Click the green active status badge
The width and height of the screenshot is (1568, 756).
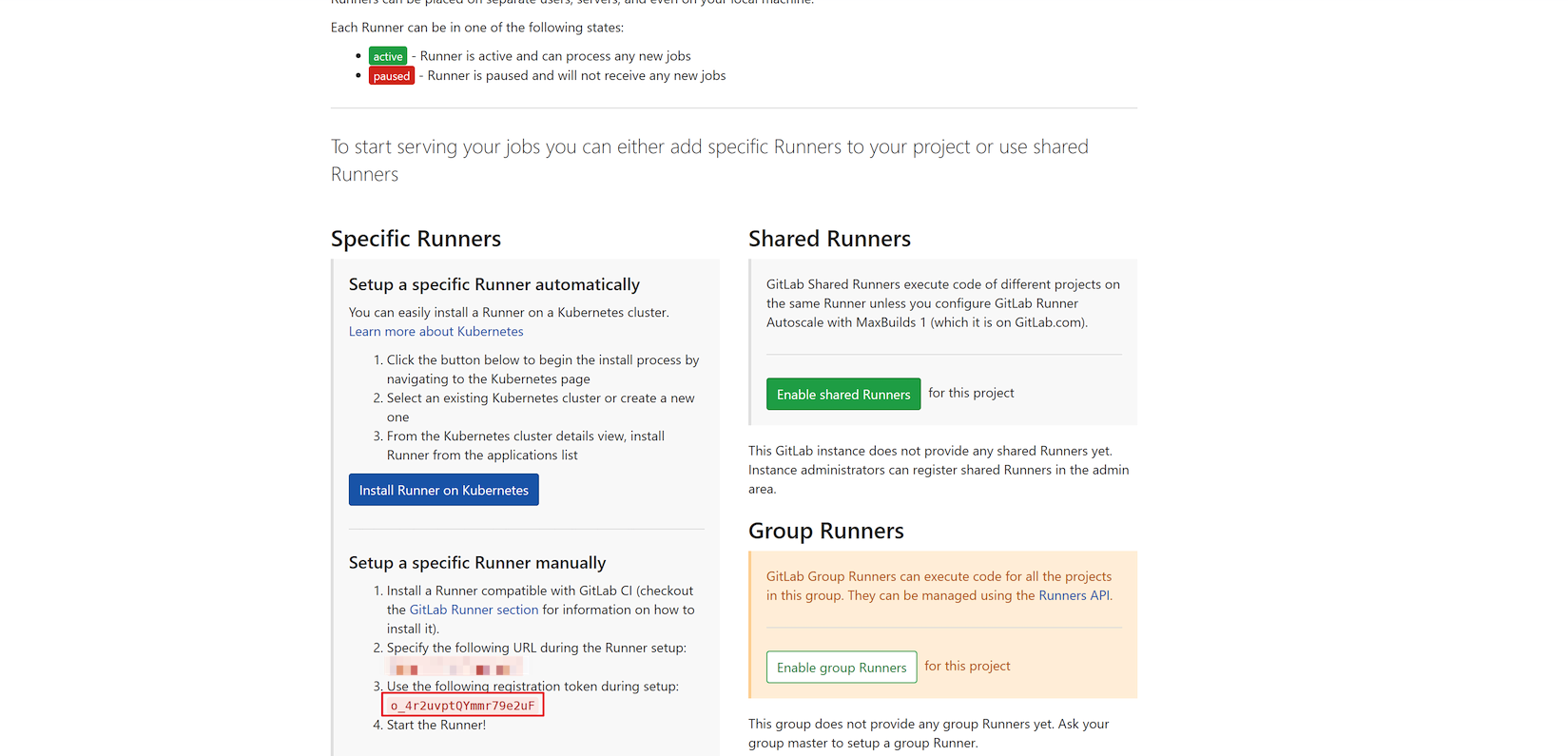click(x=388, y=56)
